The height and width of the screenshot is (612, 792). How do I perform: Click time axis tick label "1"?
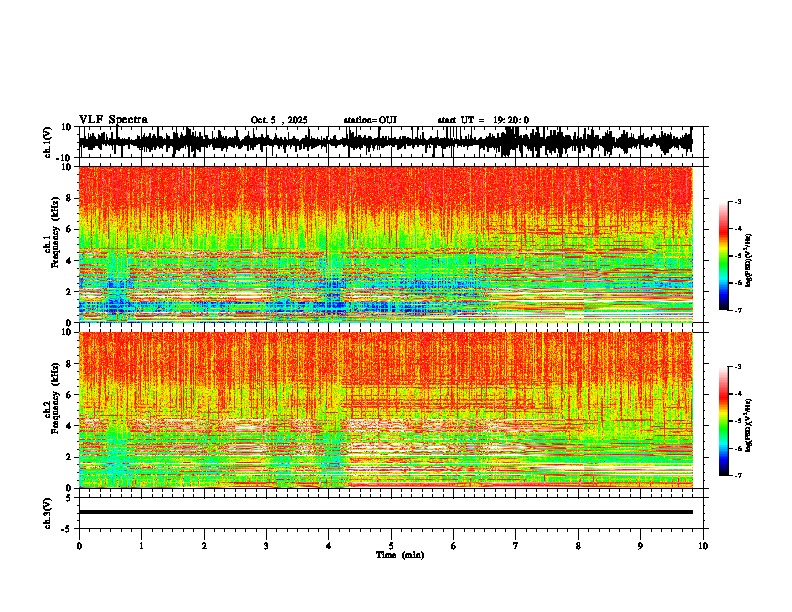pos(141,546)
